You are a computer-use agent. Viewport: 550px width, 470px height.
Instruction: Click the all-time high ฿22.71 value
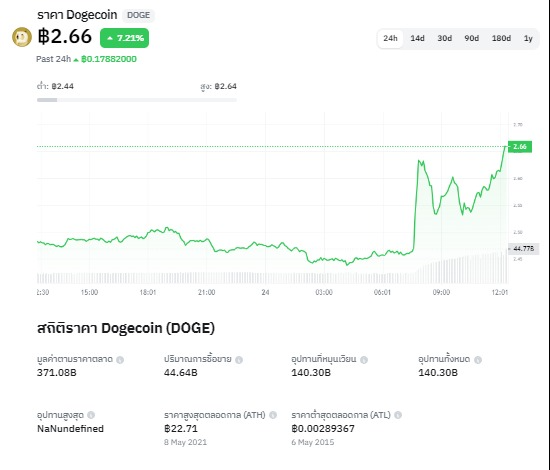(x=181, y=429)
